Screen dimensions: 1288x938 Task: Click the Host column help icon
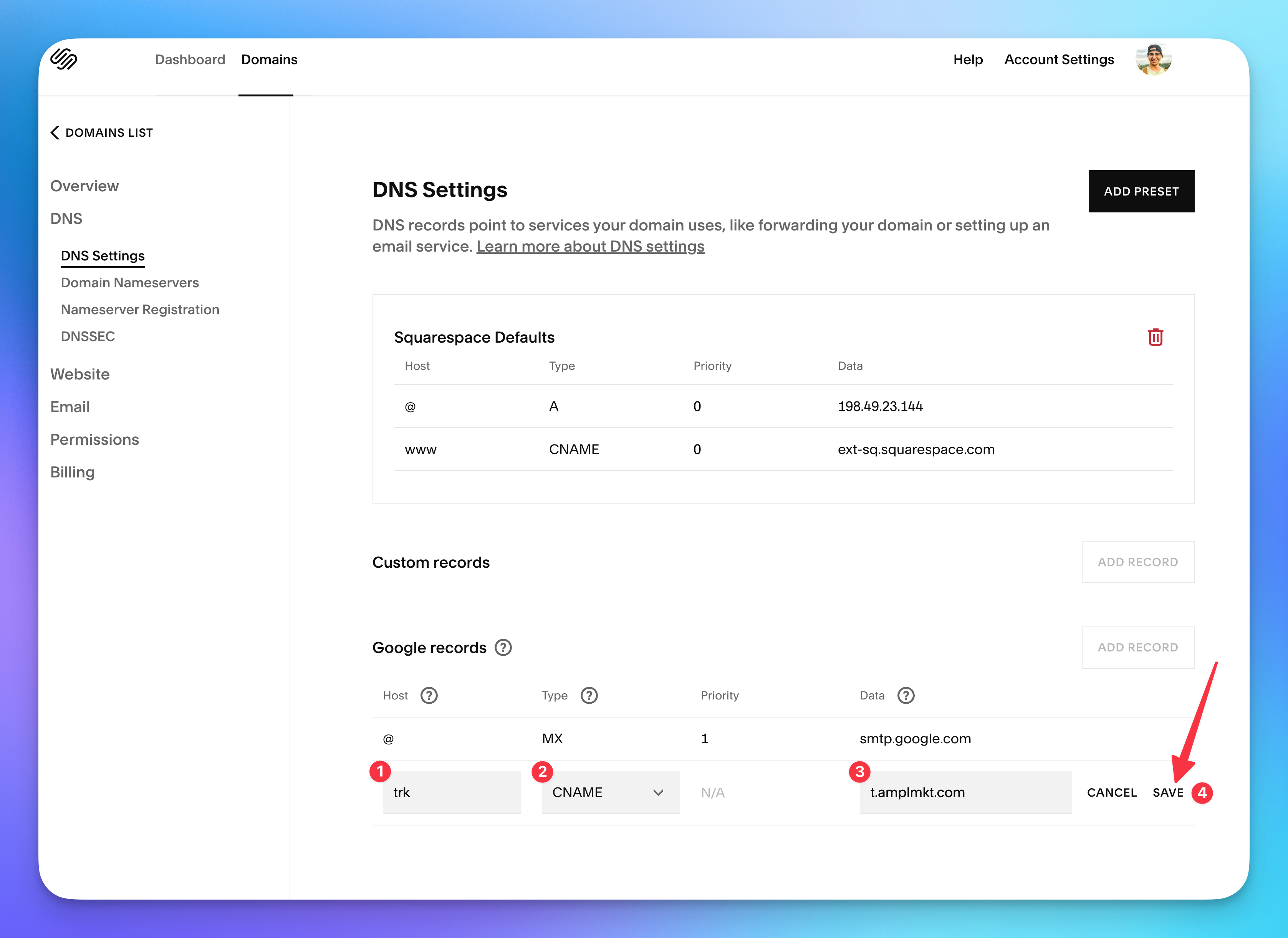429,695
